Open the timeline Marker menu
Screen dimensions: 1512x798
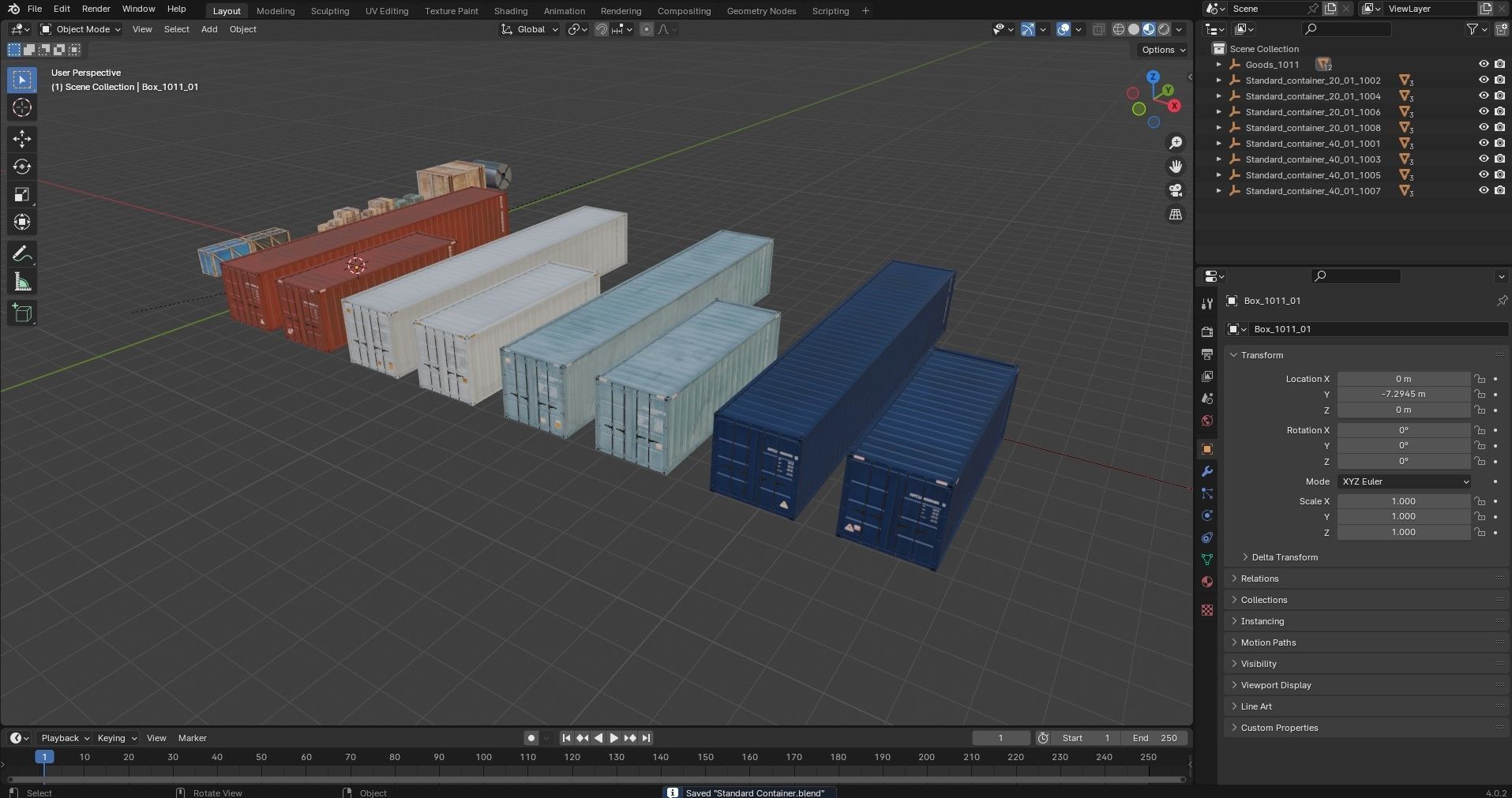(192, 738)
